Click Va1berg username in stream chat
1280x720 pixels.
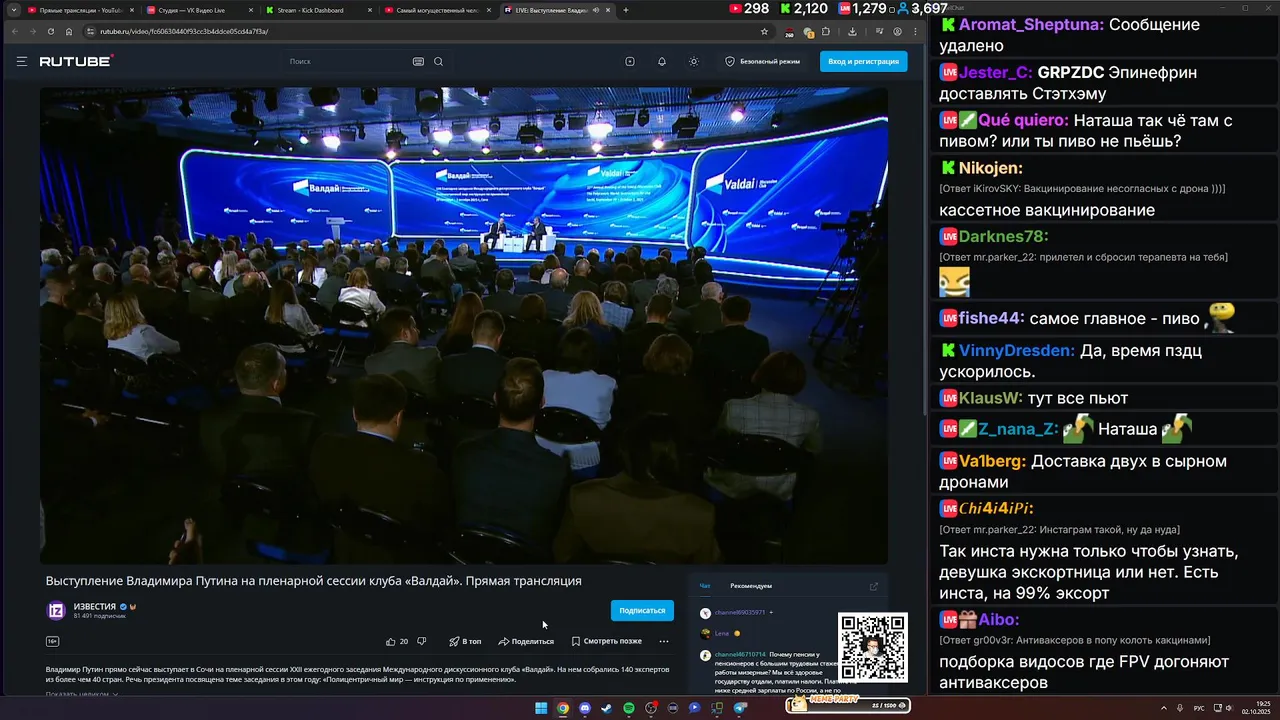click(992, 461)
